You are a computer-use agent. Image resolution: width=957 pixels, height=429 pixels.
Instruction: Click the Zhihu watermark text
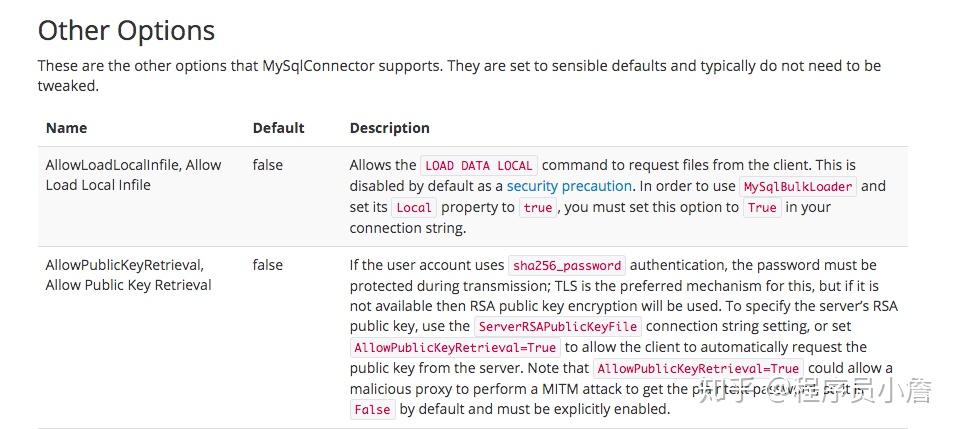pos(815,391)
